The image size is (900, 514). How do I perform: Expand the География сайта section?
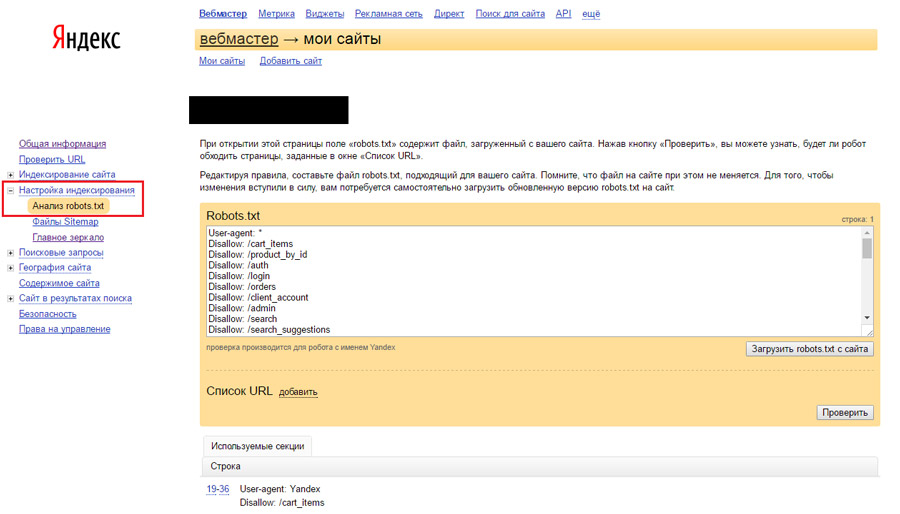click(10, 268)
